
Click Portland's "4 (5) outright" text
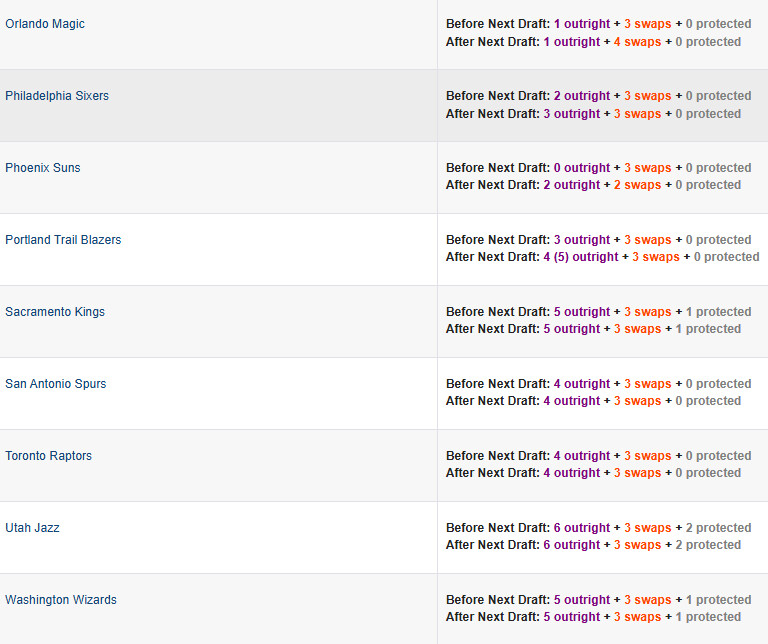tap(580, 257)
